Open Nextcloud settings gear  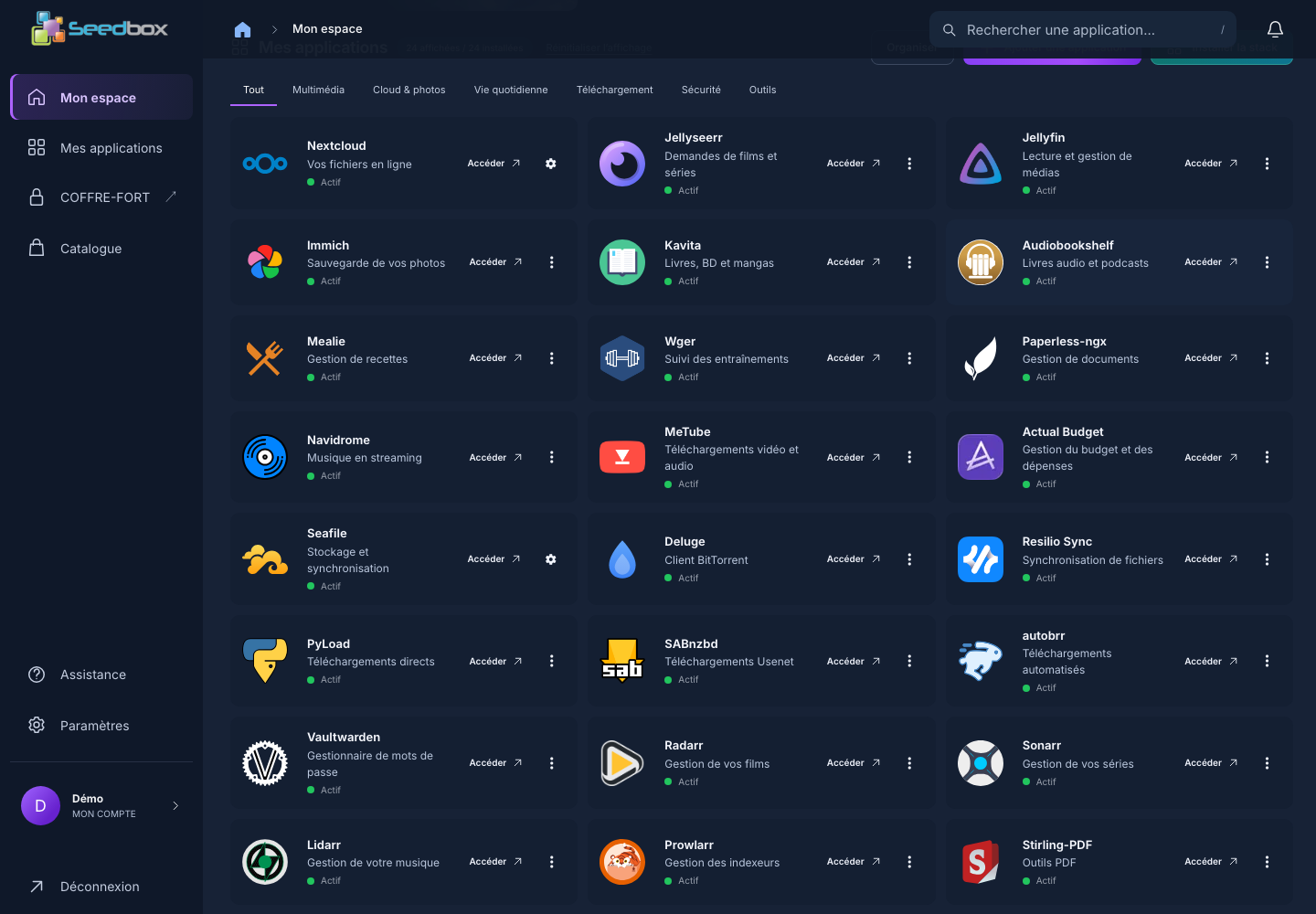click(x=551, y=164)
